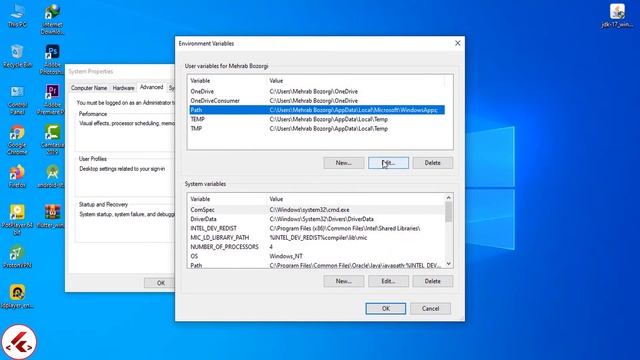This screenshot has width=640, height=360.
Task: Cancel the Environment Variables dialog
Action: [430, 309]
